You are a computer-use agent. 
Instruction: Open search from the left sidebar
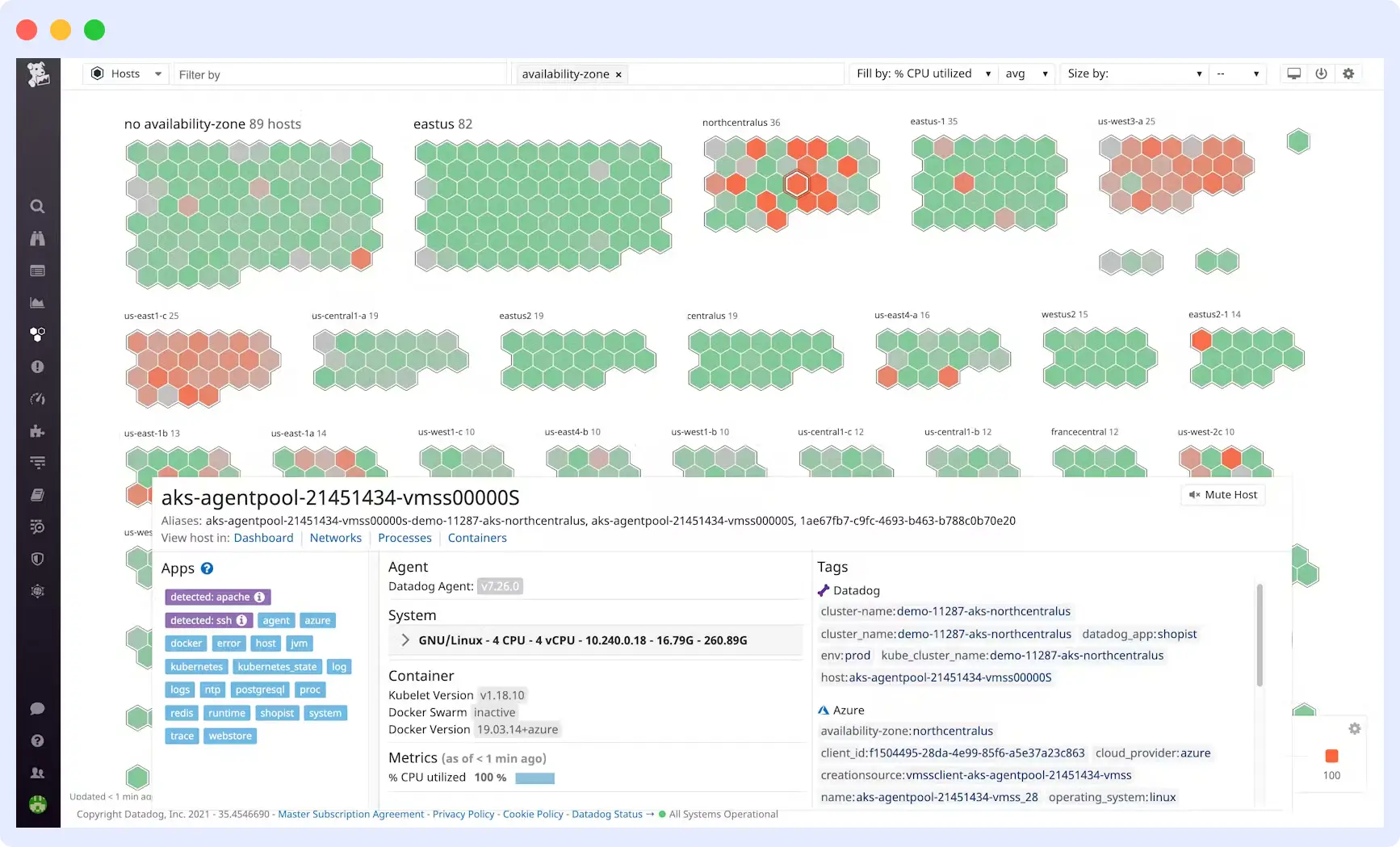(x=37, y=207)
